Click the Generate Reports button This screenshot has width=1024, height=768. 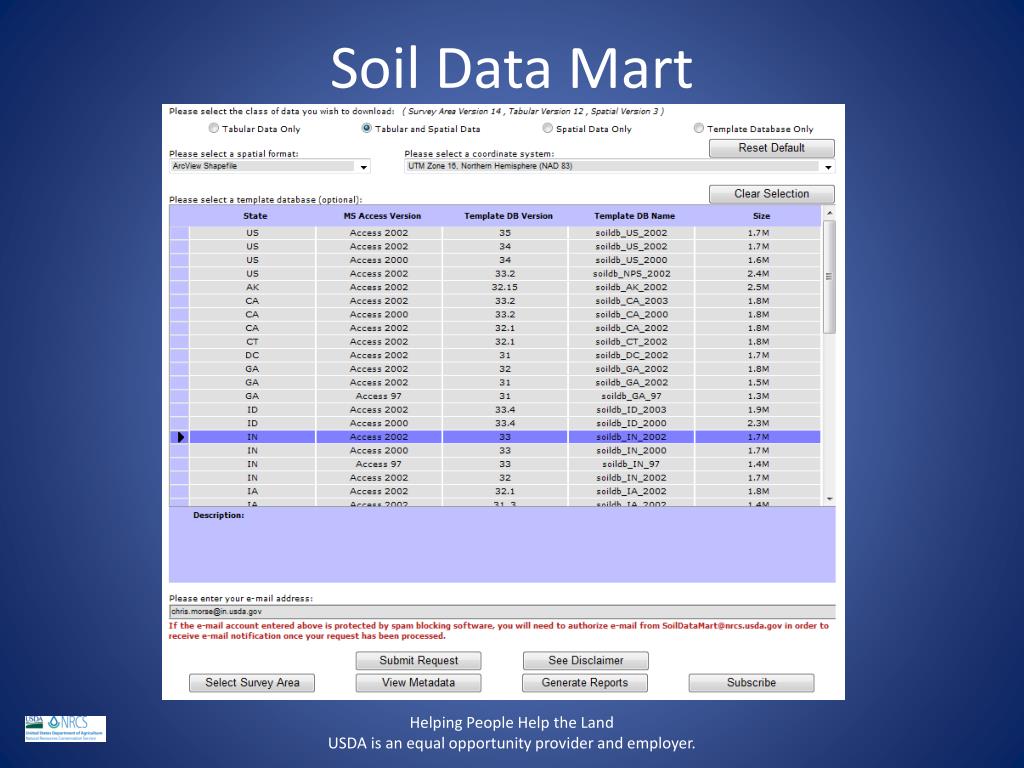585,682
